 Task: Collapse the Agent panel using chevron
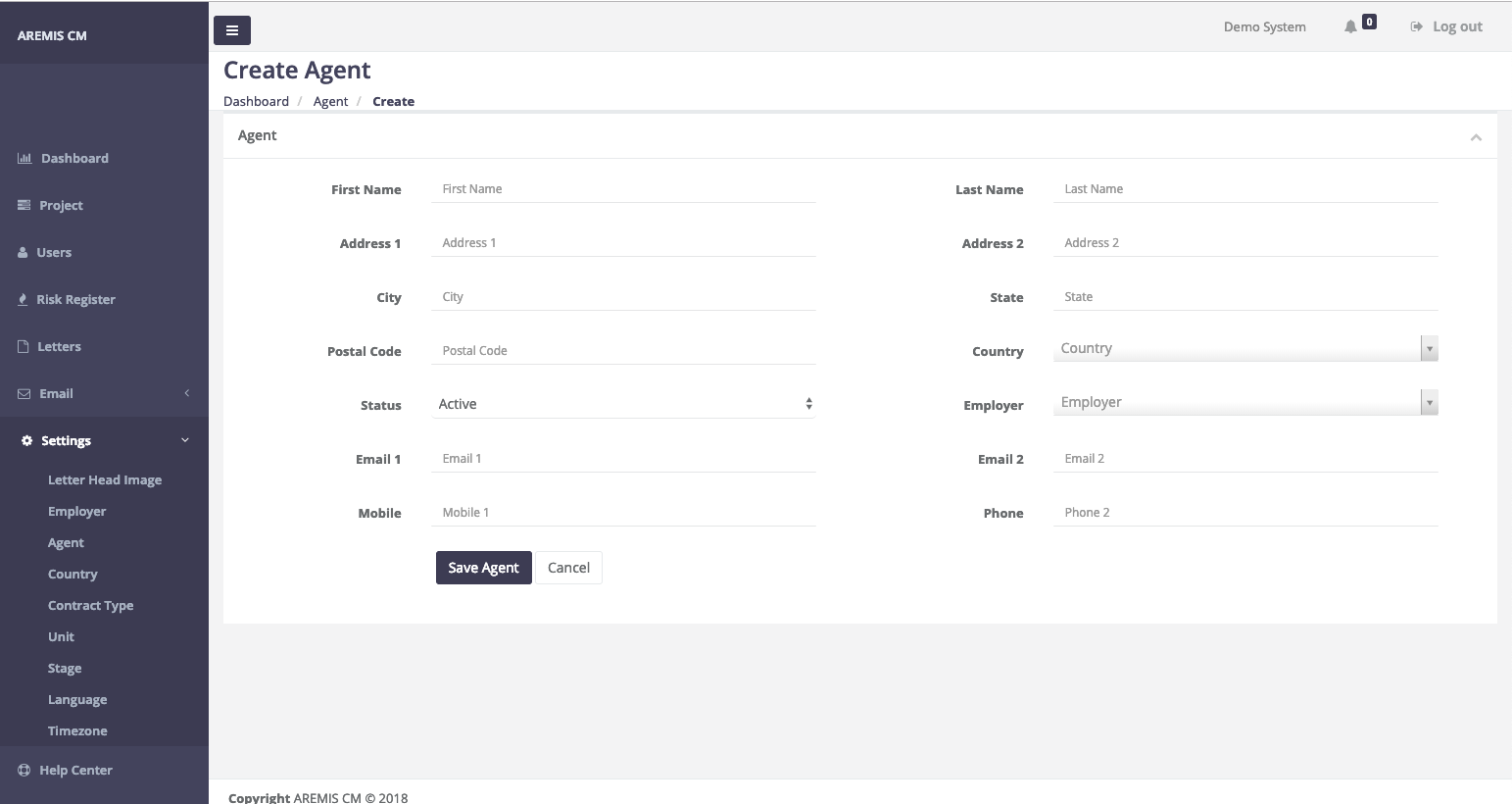click(1476, 137)
